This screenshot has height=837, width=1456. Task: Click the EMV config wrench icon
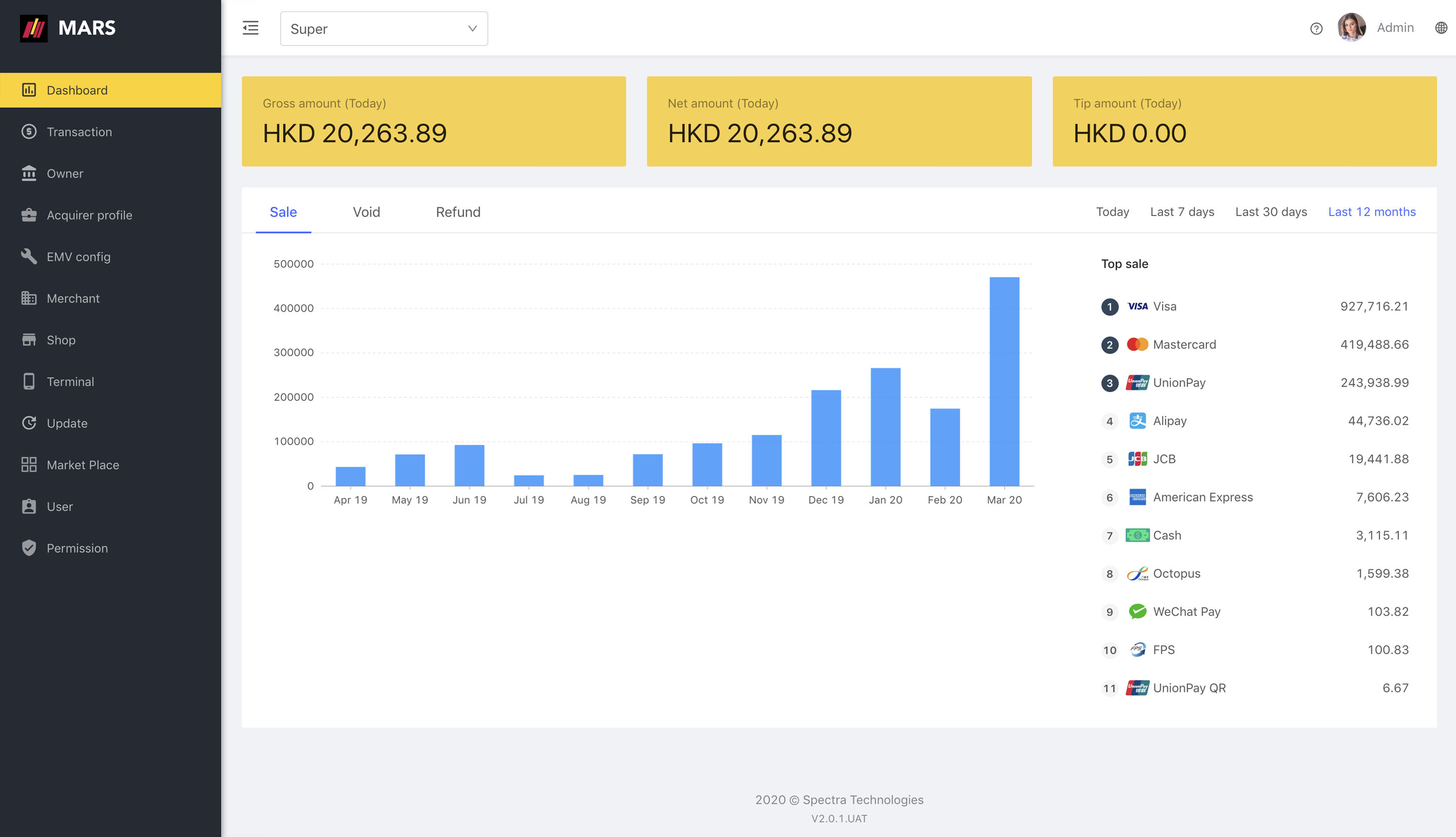[x=29, y=256]
